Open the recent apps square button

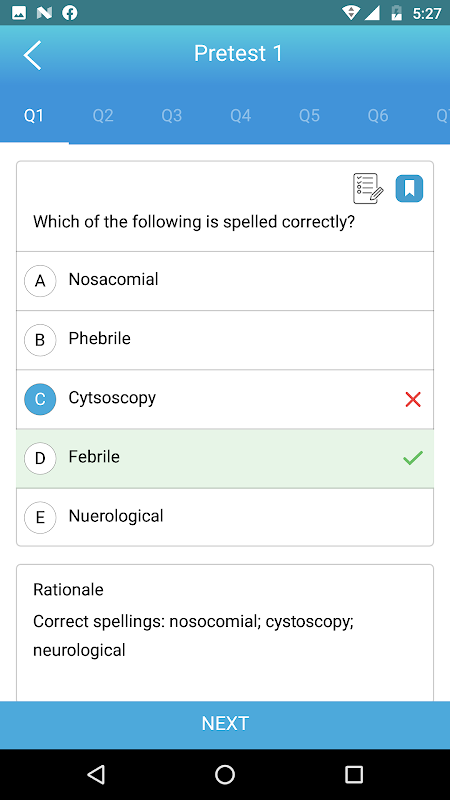[354, 774]
